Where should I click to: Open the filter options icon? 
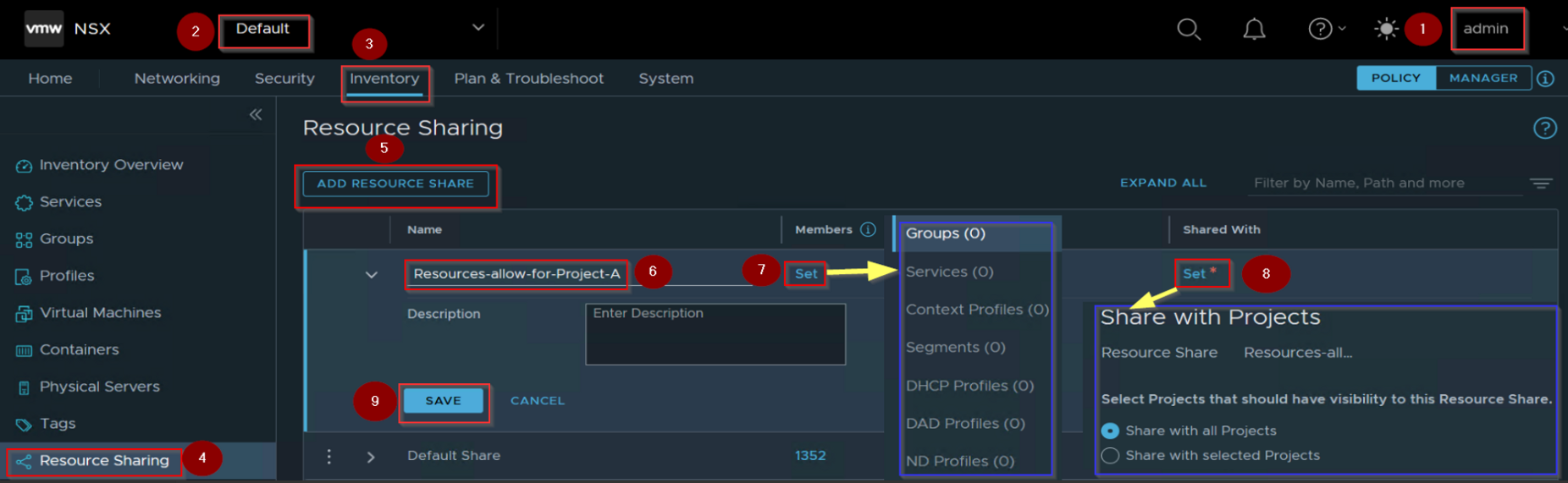tap(1540, 183)
